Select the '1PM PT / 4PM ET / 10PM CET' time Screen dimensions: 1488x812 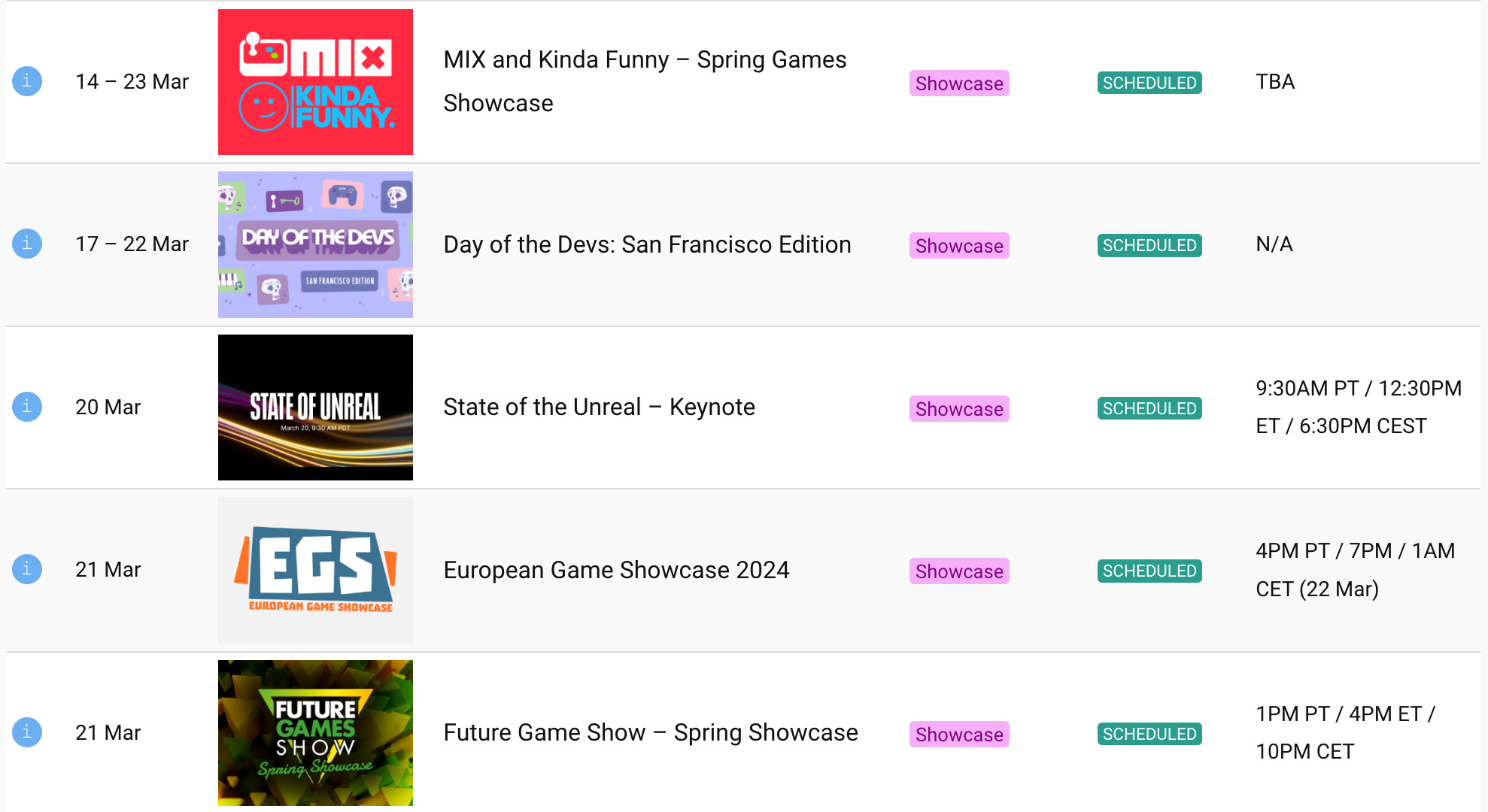pos(1345,732)
